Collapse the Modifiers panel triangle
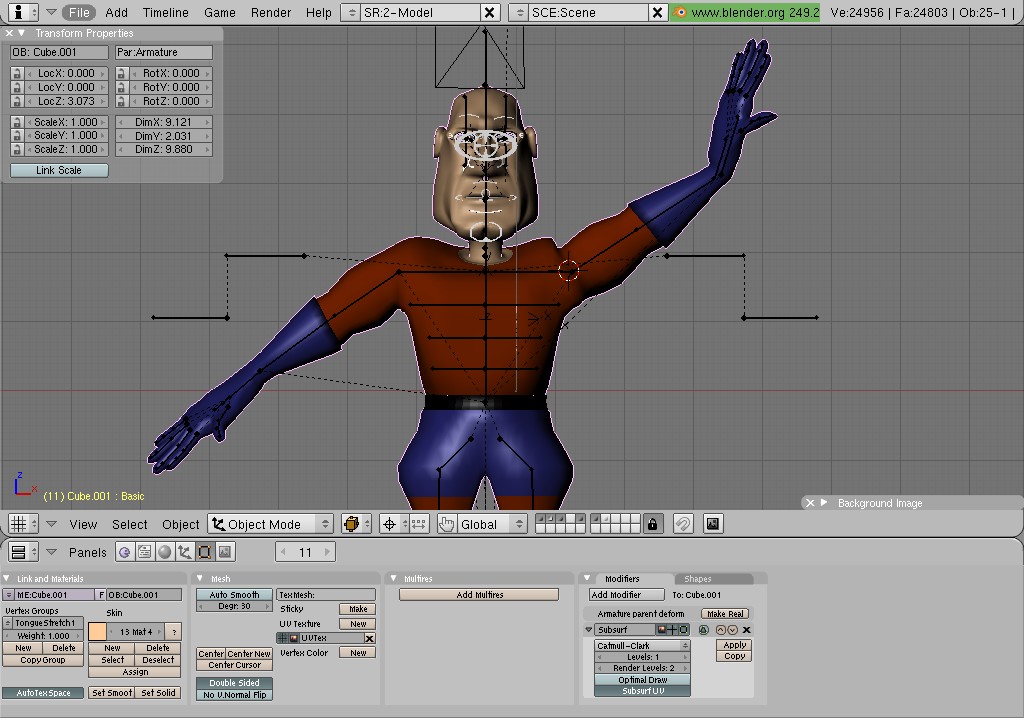 click(x=587, y=578)
